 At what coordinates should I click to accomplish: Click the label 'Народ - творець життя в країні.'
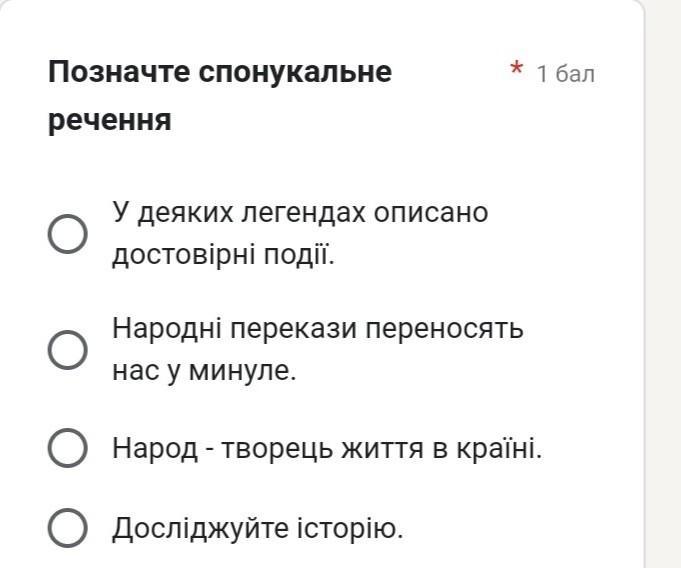coord(327,449)
